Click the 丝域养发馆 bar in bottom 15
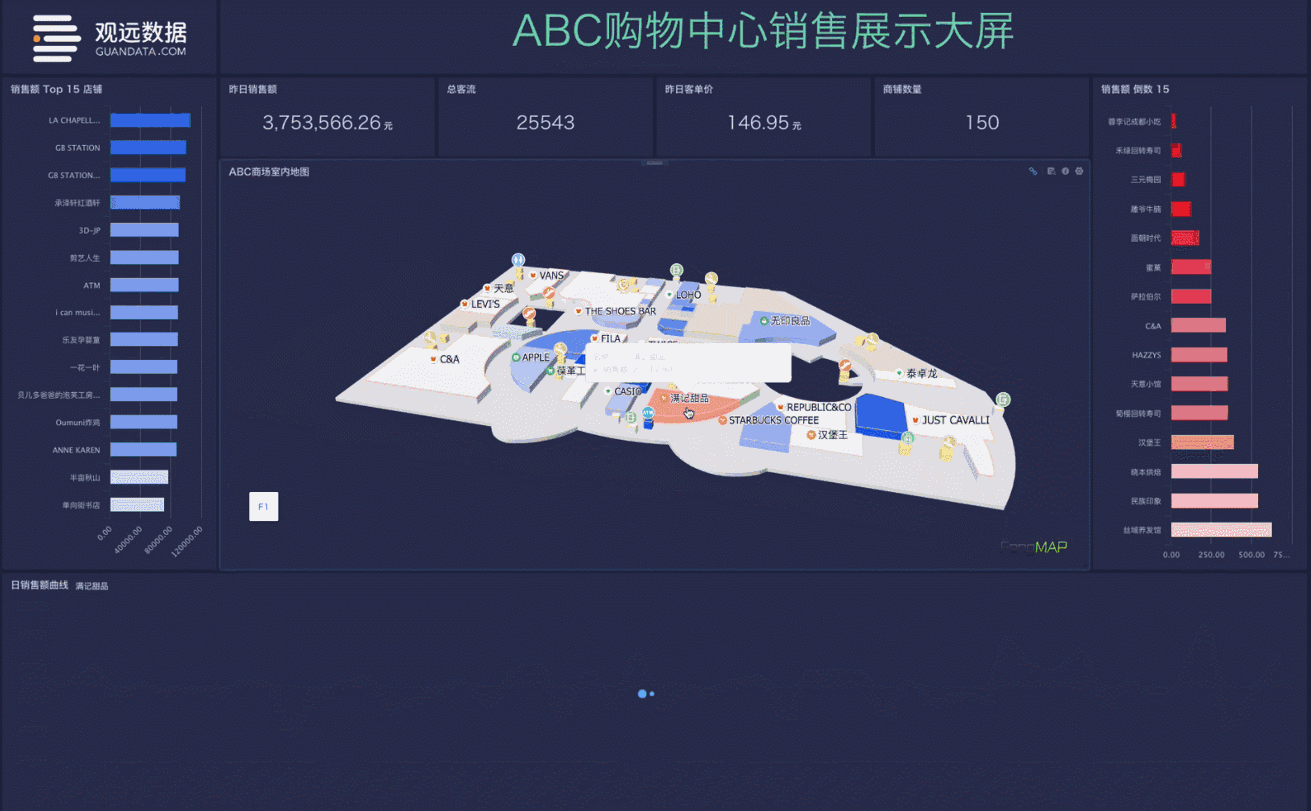The height and width of the screenshot is (811, 1311). [1221, 530]
